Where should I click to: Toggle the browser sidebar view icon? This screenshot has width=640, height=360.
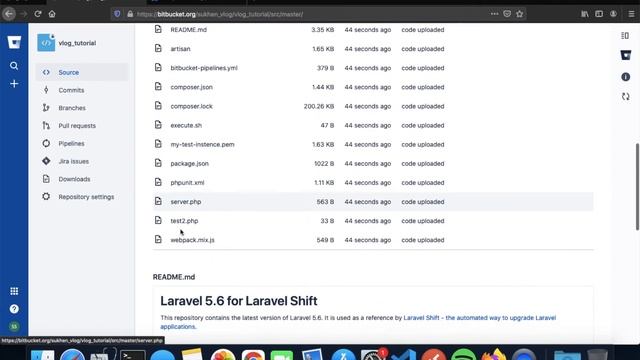(599, 14)
